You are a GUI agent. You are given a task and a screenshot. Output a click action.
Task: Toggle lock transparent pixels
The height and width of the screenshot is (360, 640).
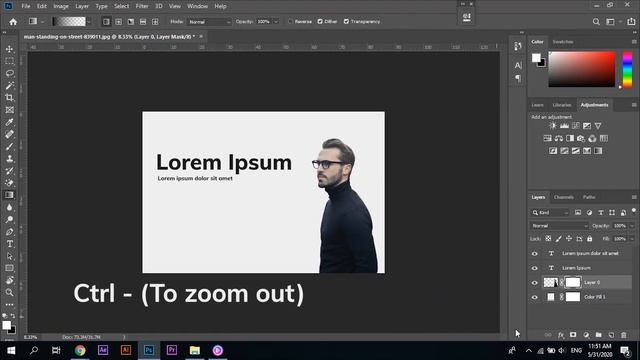click(548, 239)
